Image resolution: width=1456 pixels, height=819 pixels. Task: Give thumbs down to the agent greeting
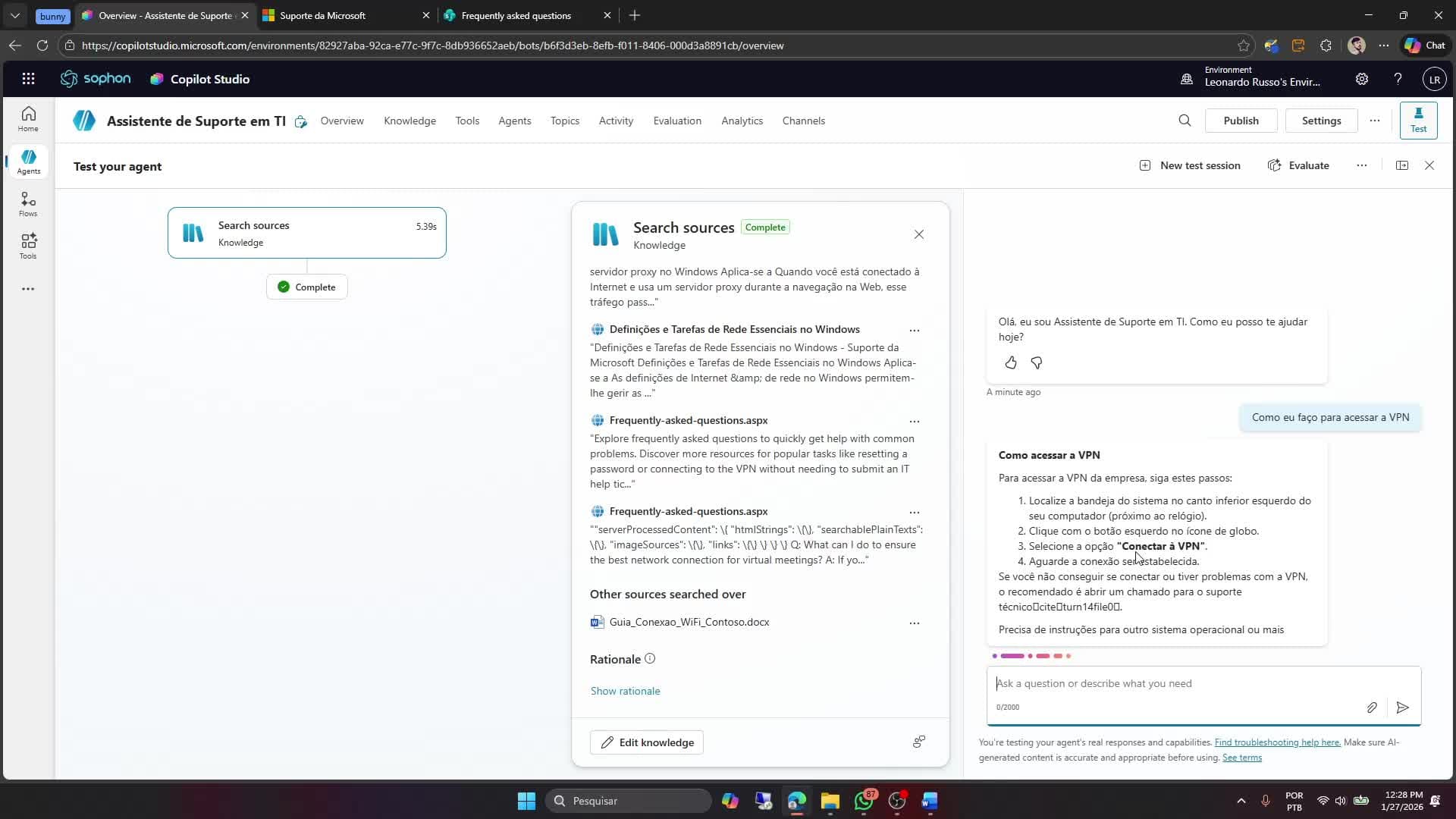[x=1037, y=362]
